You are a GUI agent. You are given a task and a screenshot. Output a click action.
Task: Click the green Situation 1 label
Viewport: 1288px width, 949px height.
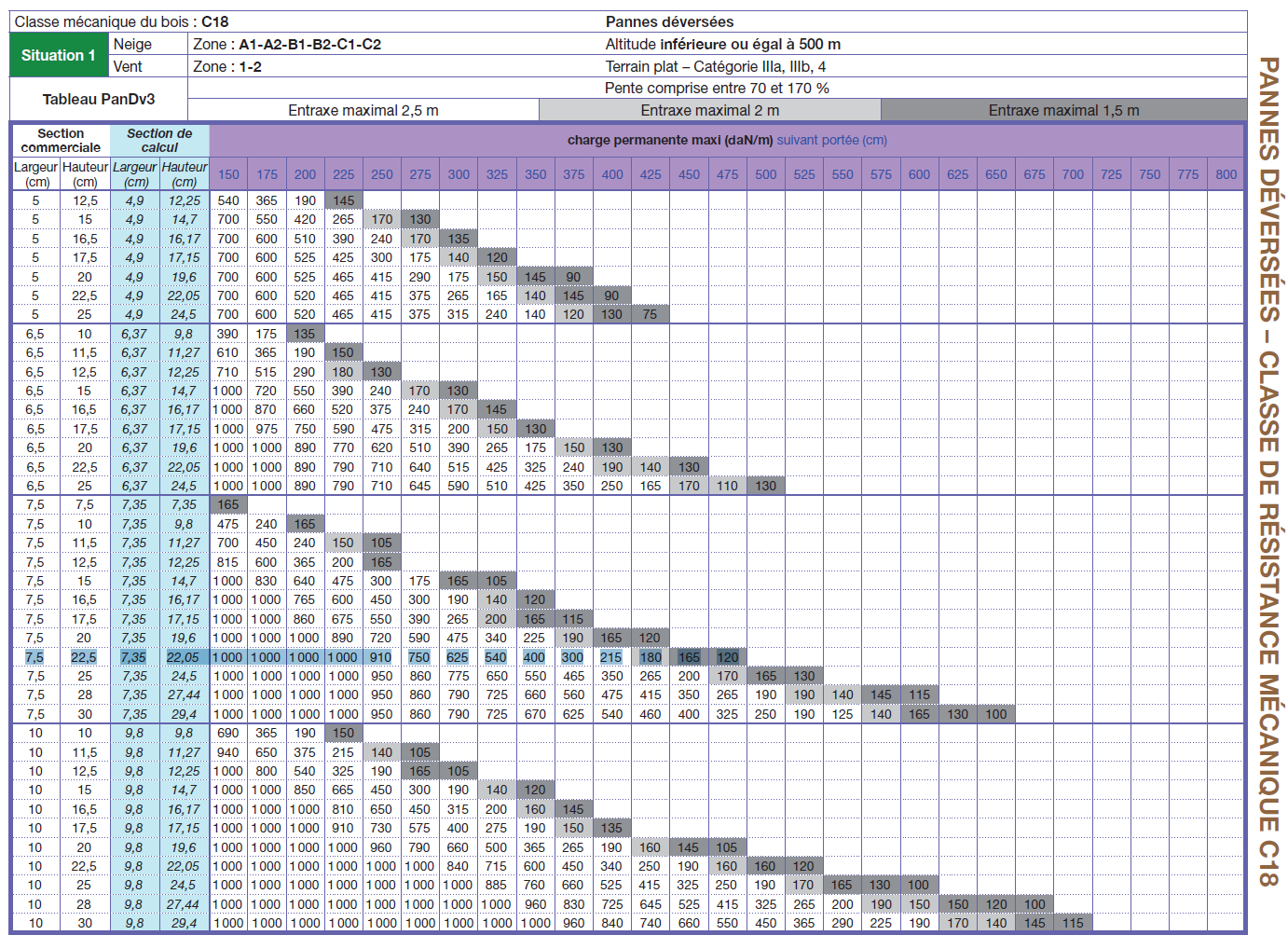coord(59,55)
